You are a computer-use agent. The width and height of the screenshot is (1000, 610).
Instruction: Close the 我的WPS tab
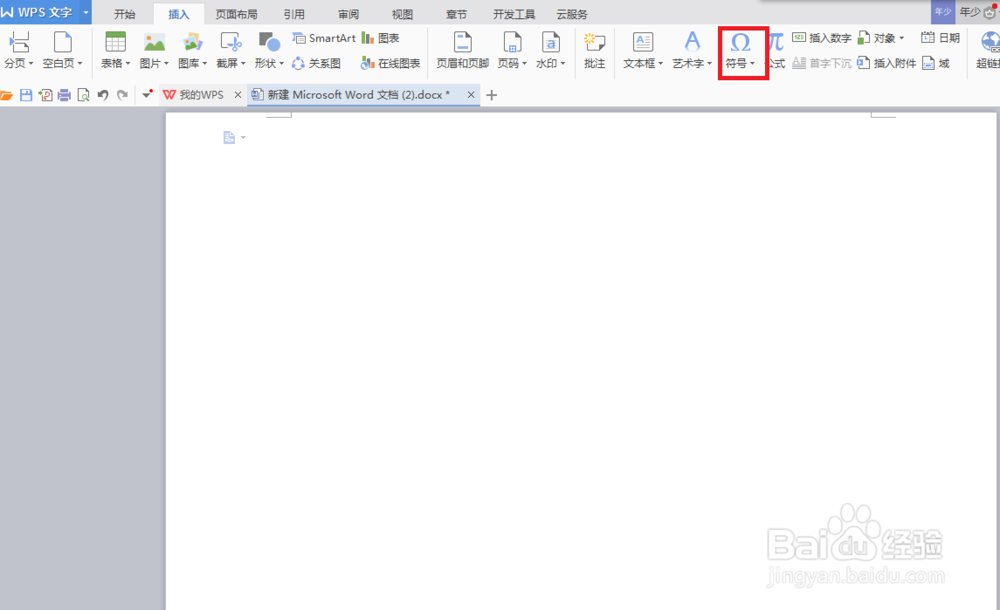coord(238,95)
